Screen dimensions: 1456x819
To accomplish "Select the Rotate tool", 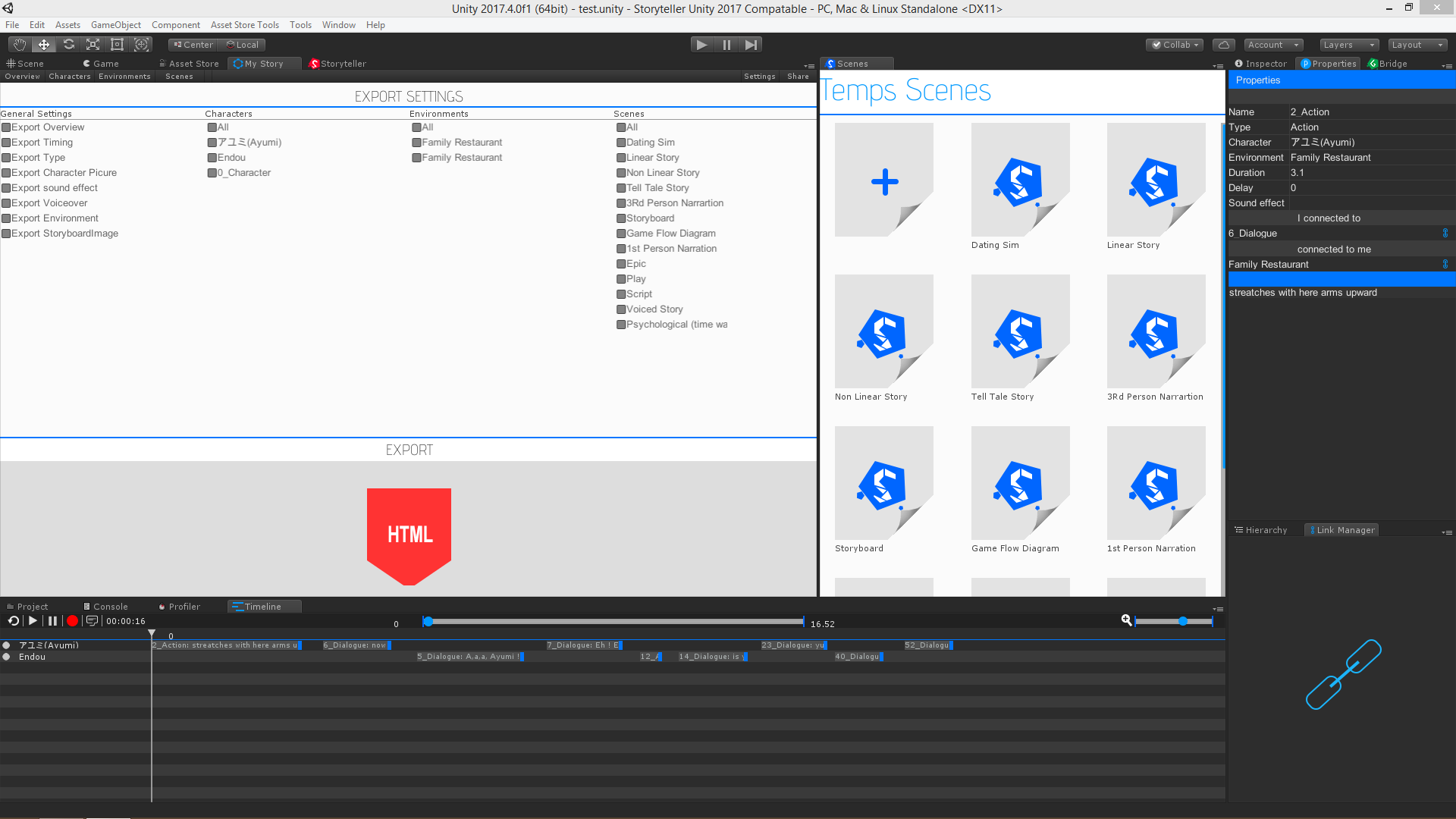I will (68, 45).
